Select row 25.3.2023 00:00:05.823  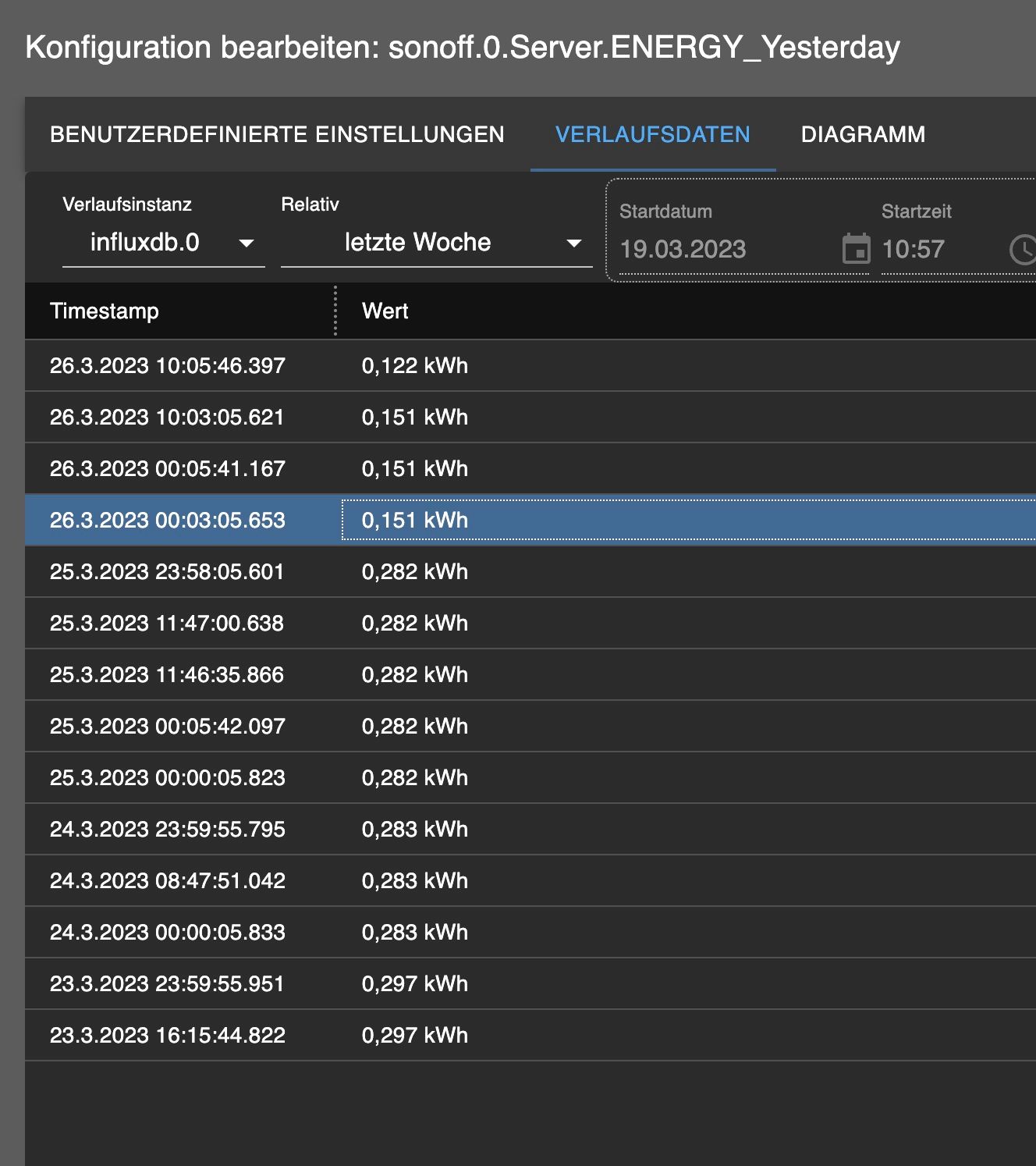530,777
